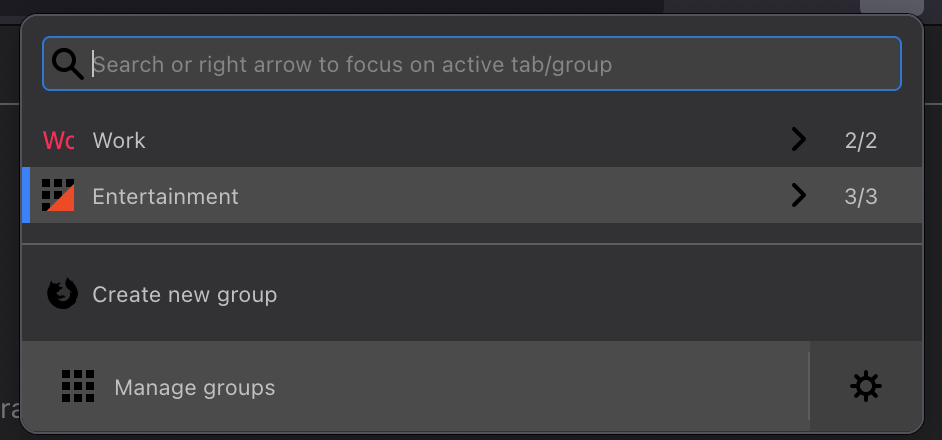This screenshot has height=440, width=942.
Task: Click the Entertainment 3/3 tab count
Action: coord(860,196)
